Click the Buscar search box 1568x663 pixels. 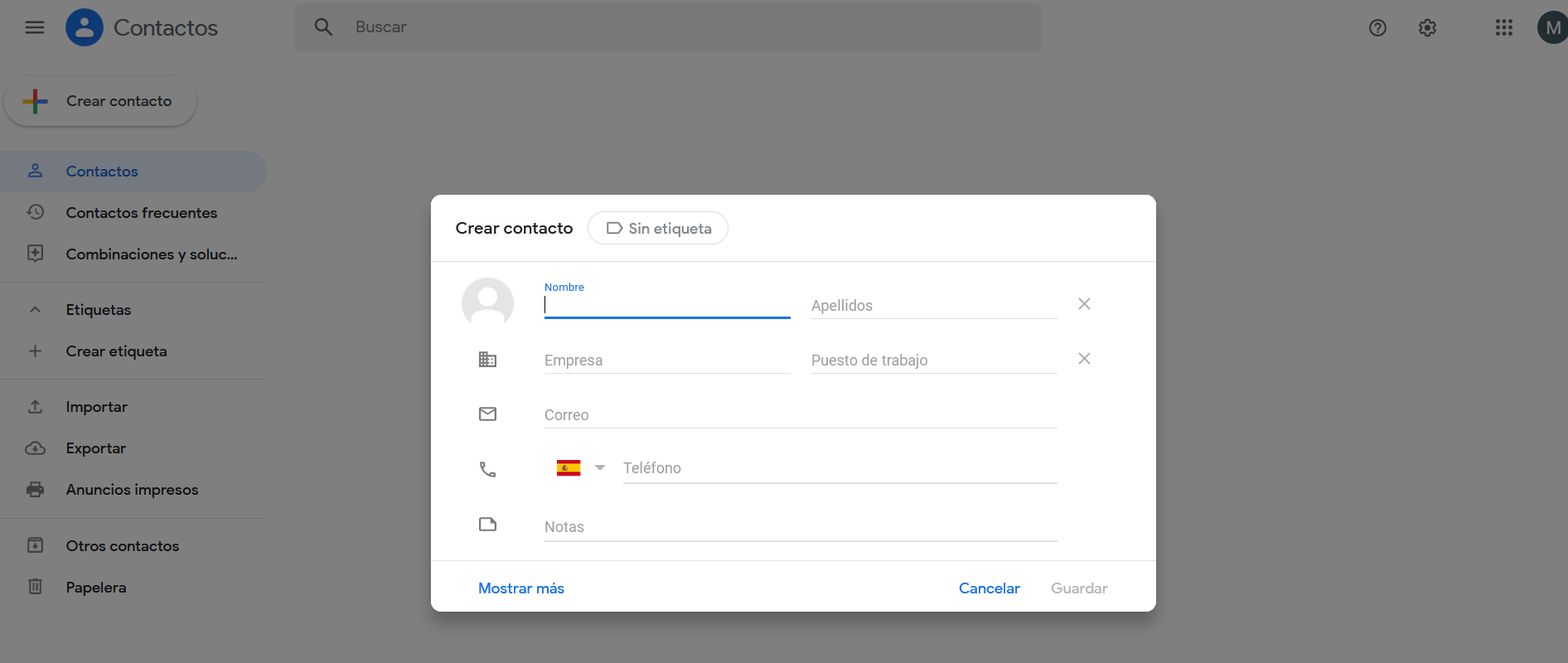[x=667, y=27]
